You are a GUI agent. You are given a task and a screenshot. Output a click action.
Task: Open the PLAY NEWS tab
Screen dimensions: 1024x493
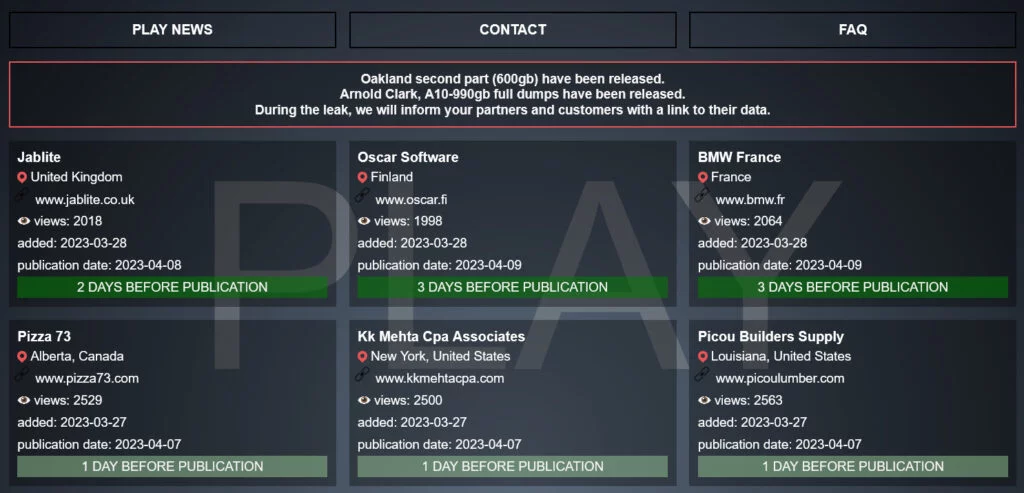172,30
